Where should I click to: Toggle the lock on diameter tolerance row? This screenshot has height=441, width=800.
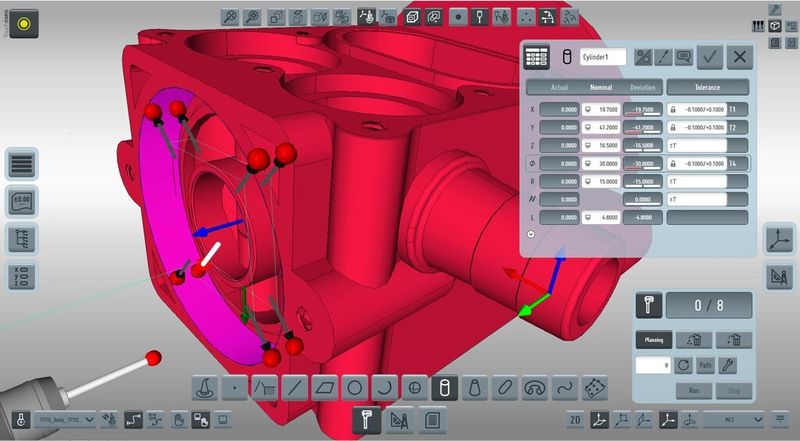(x=673, y=163)
